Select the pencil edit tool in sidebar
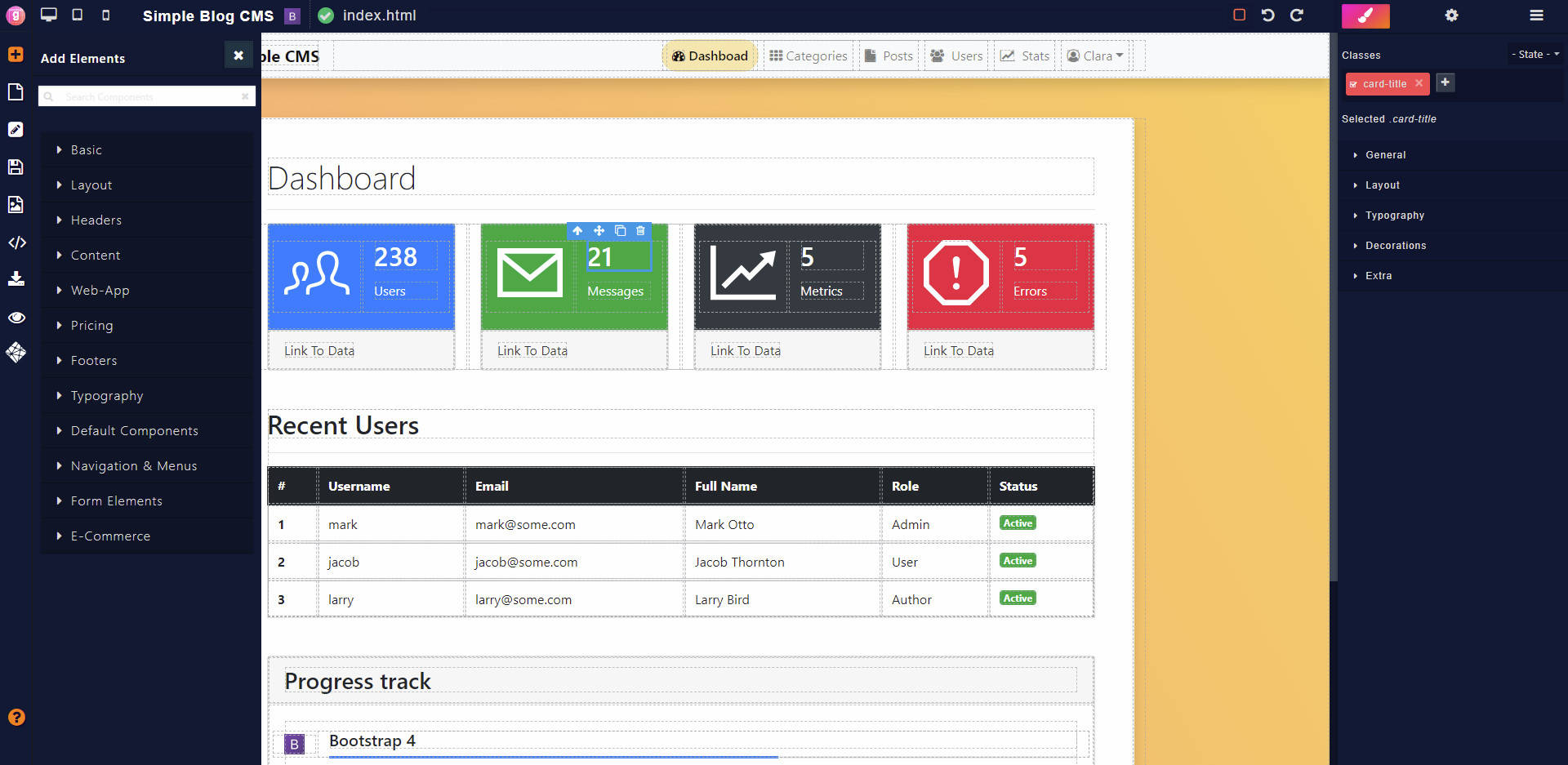 [x=15, y=128]
